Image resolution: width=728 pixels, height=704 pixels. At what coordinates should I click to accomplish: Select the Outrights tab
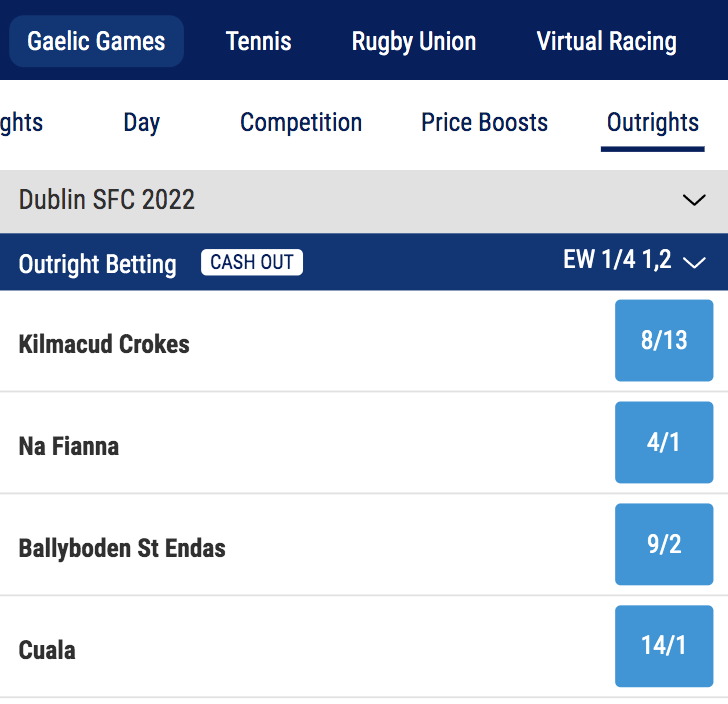coord(653,123)
